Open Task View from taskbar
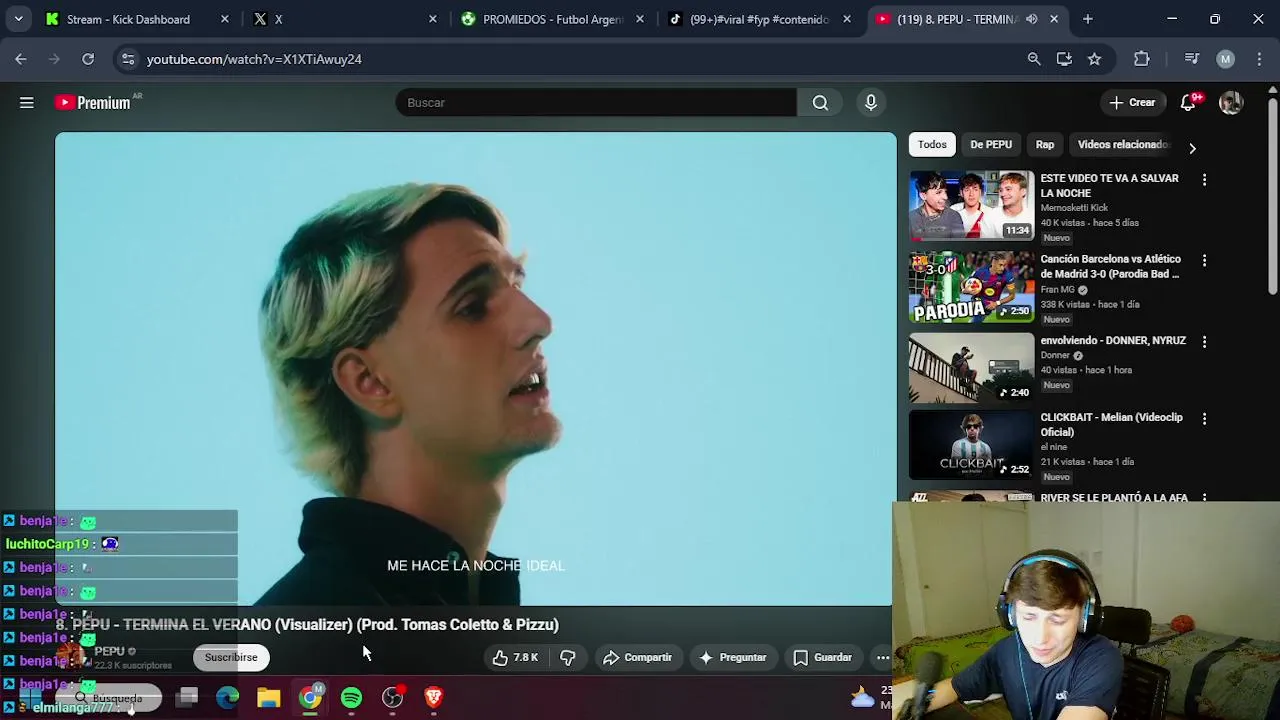This screenshot has height=720, width=1280. pos(187,697)
